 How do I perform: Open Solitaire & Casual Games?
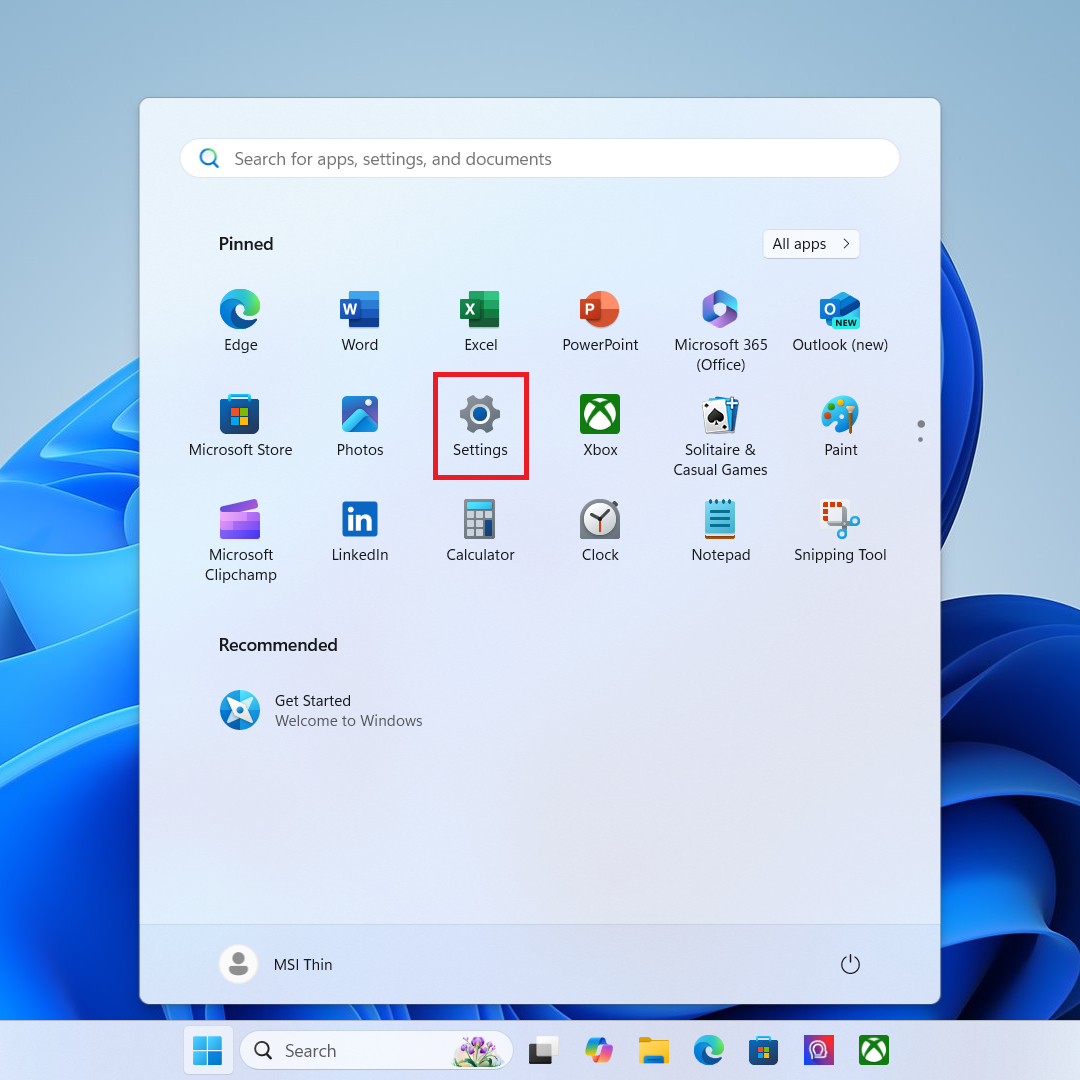720,436
